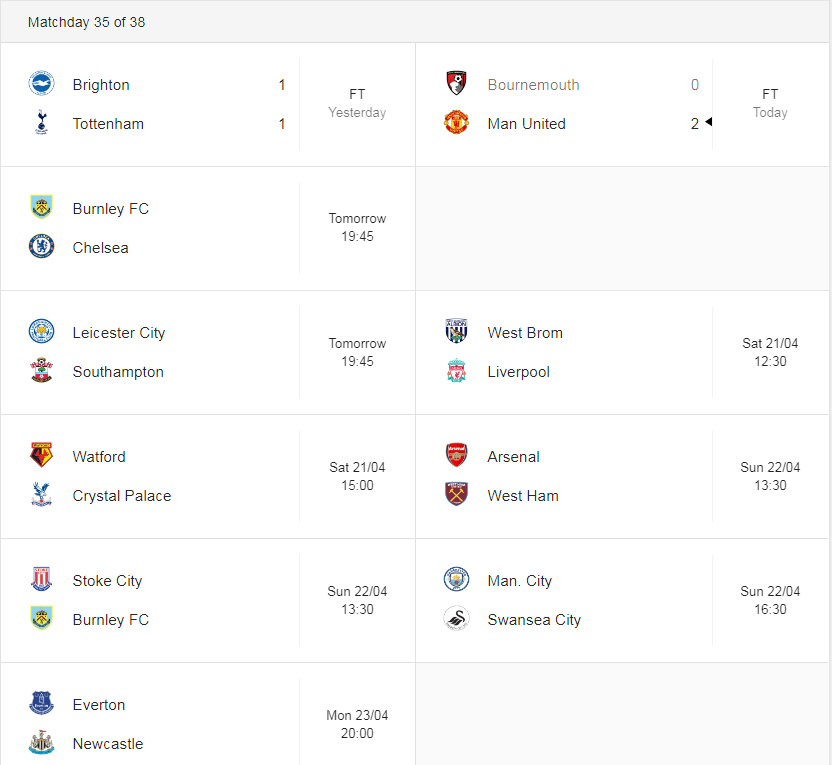The image size is (832, 765).
Task: Click the Brighton club crest
Action: click(x=41, y=83)
